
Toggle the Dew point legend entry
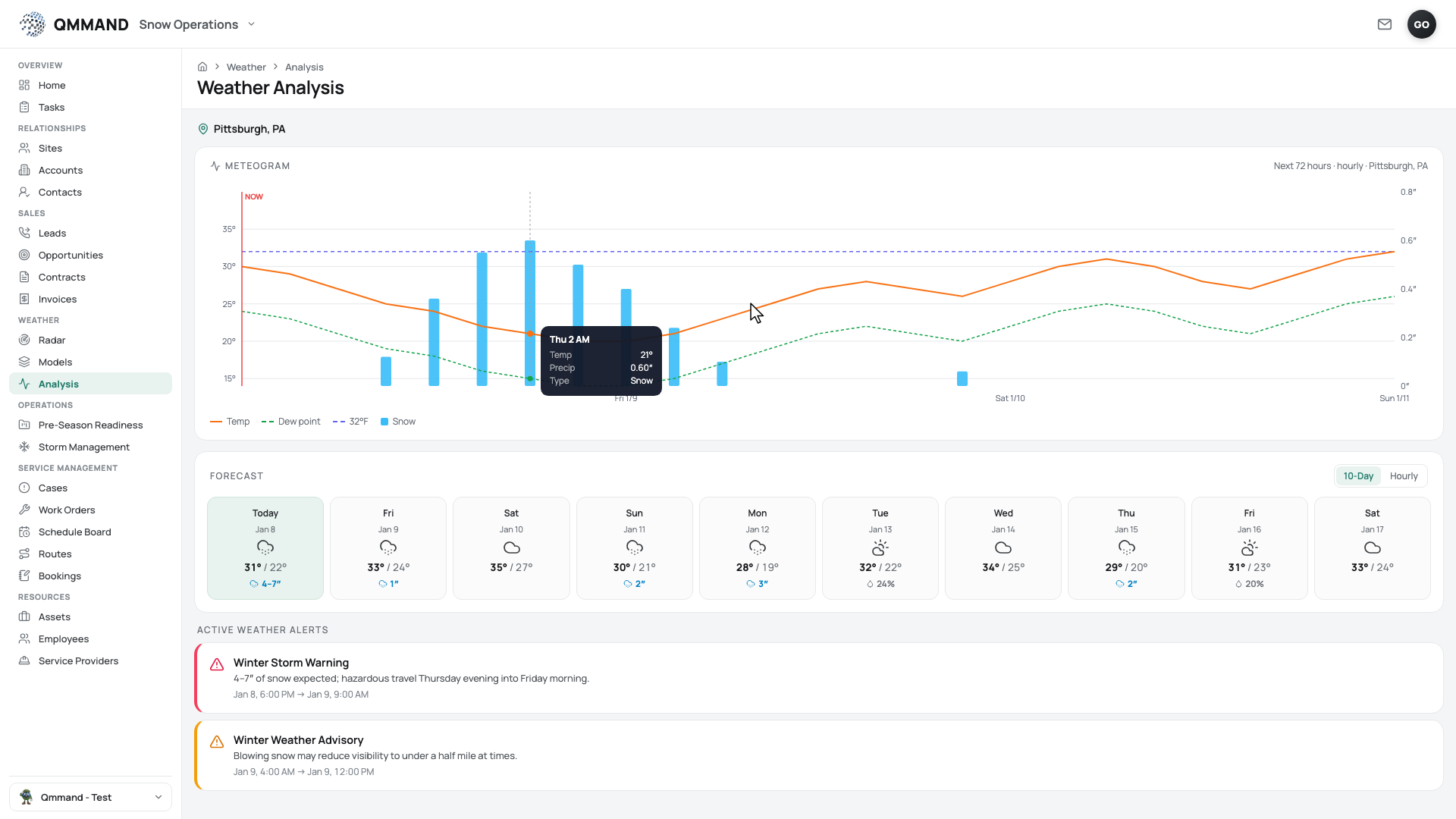[x=290, y=422]
